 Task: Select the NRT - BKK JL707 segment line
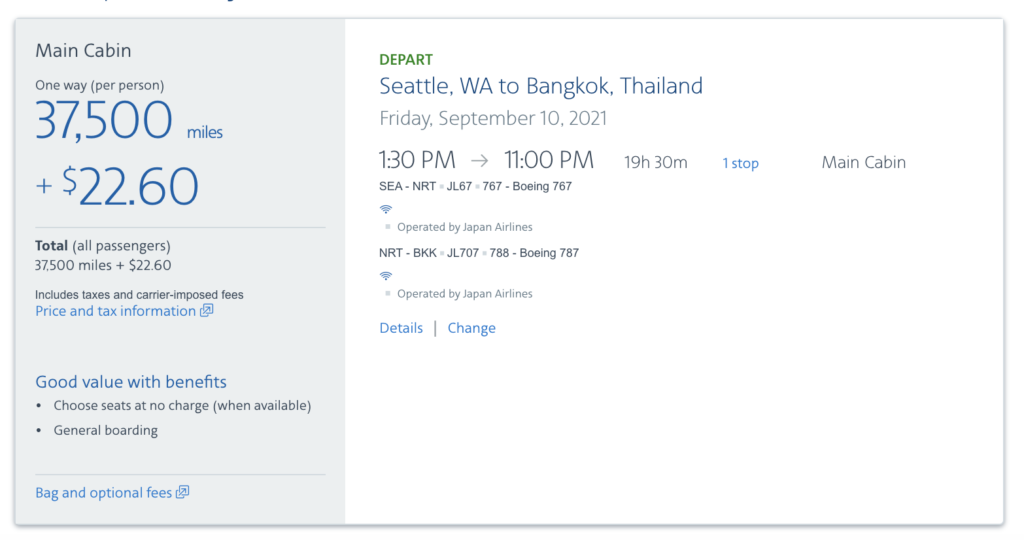pos(479,253)
